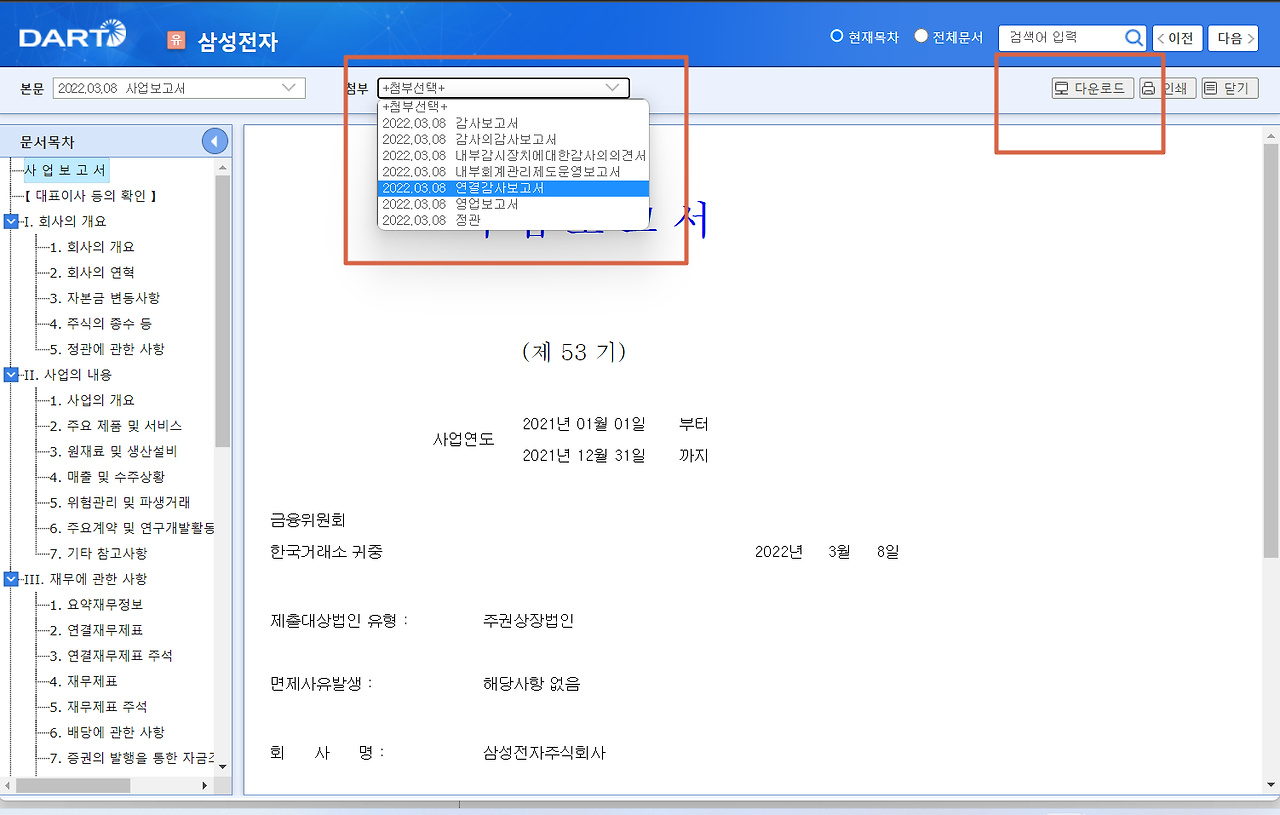Choose 감사보고서 from the attachment list

pos(513,123)
